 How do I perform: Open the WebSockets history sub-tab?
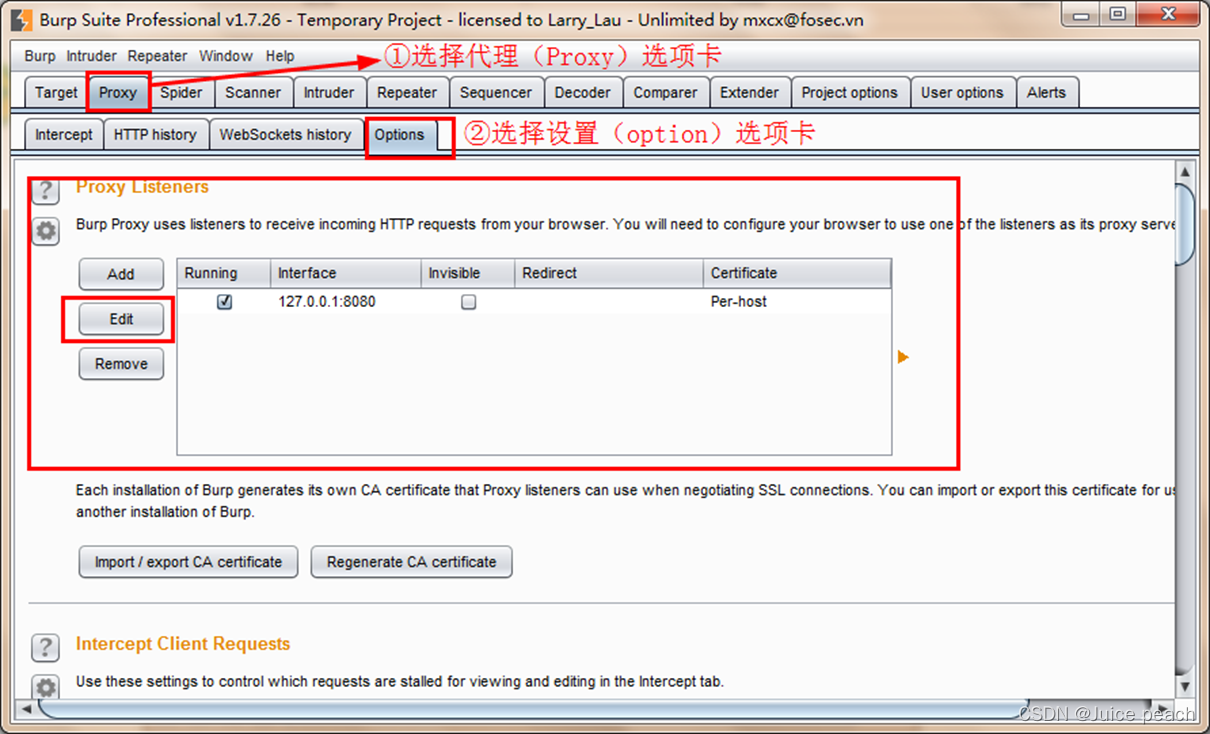click(285, 134)
